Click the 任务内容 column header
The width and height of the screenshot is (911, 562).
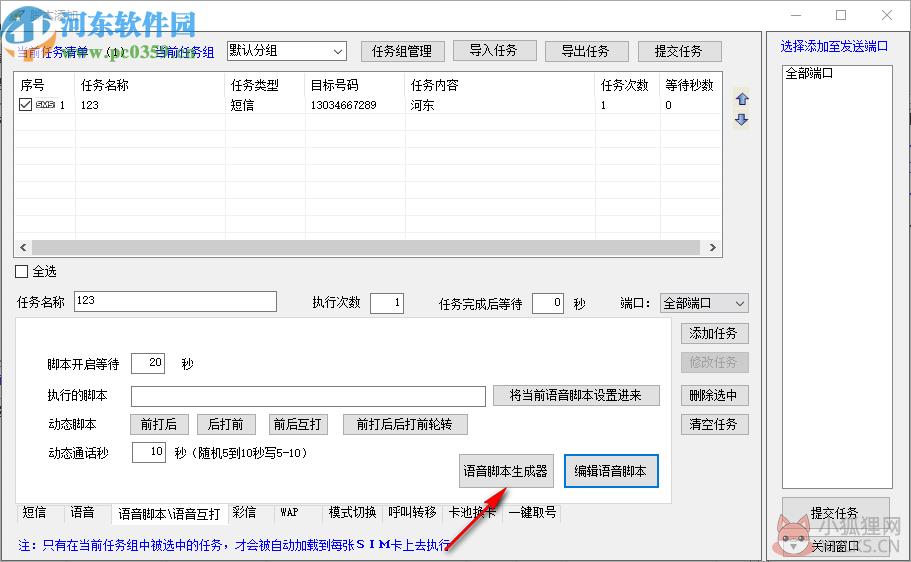[x=500, y=85]
